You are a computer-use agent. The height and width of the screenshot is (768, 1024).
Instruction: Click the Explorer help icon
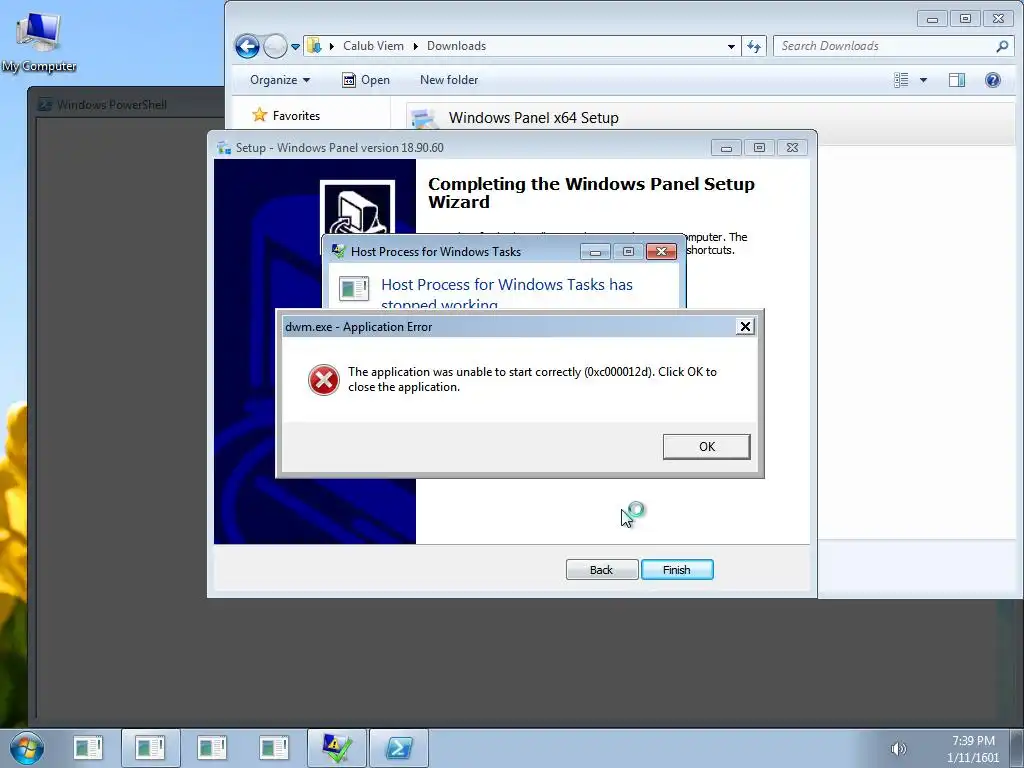pyautogui.click(x=993, y=80)
